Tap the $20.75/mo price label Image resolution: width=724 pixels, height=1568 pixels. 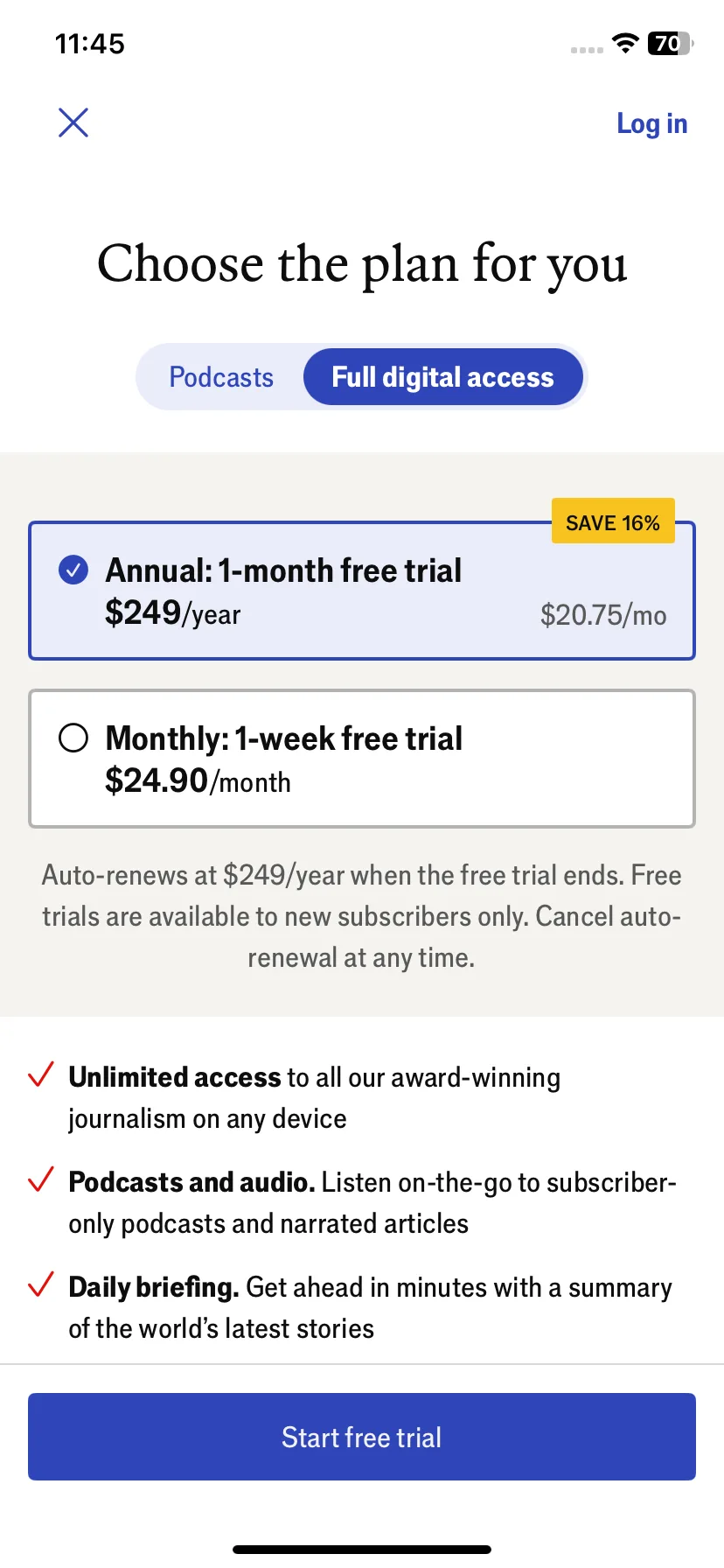(603, 615)
